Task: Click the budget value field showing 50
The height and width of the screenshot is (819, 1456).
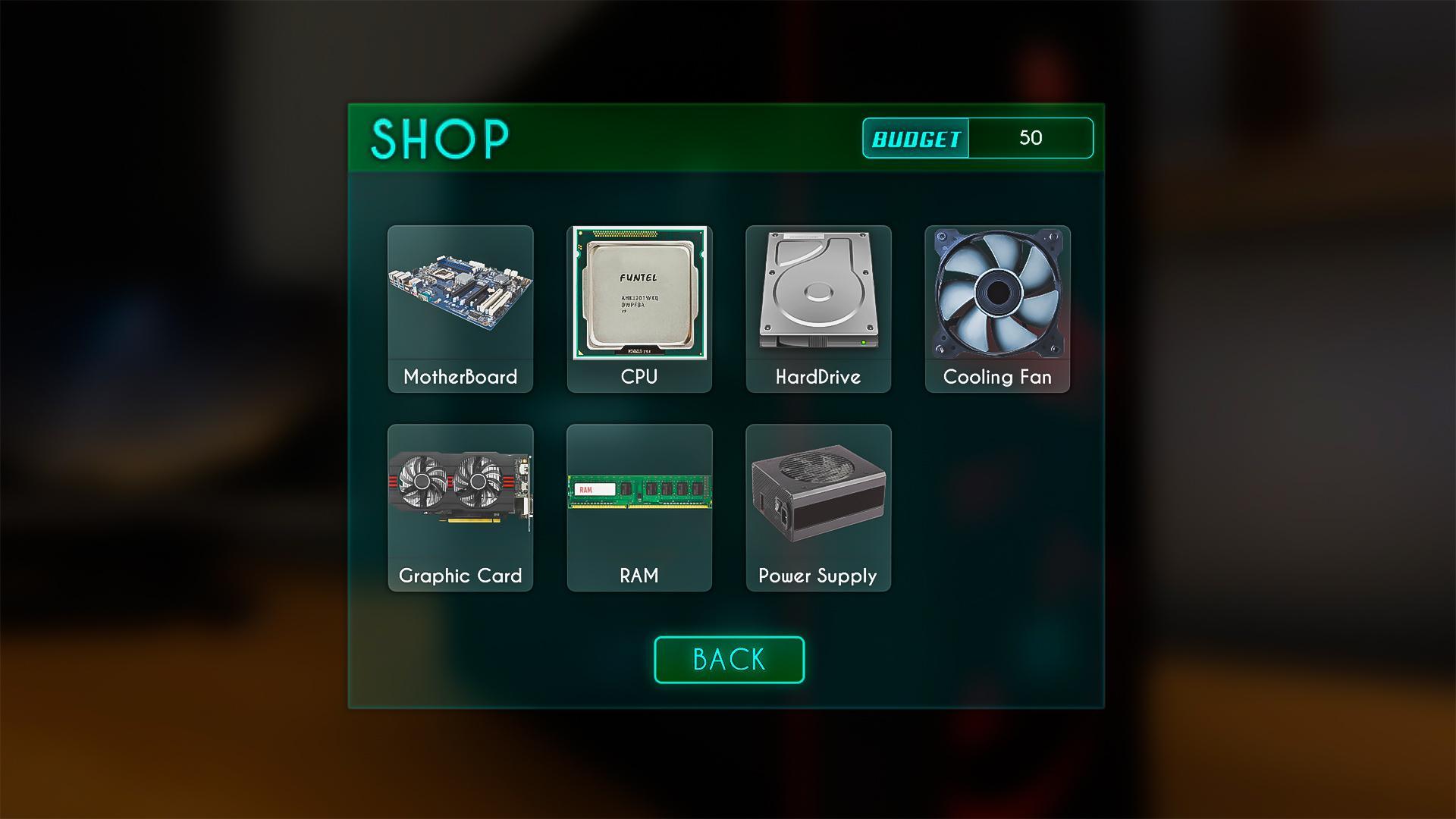Action: pos(1029,137)
